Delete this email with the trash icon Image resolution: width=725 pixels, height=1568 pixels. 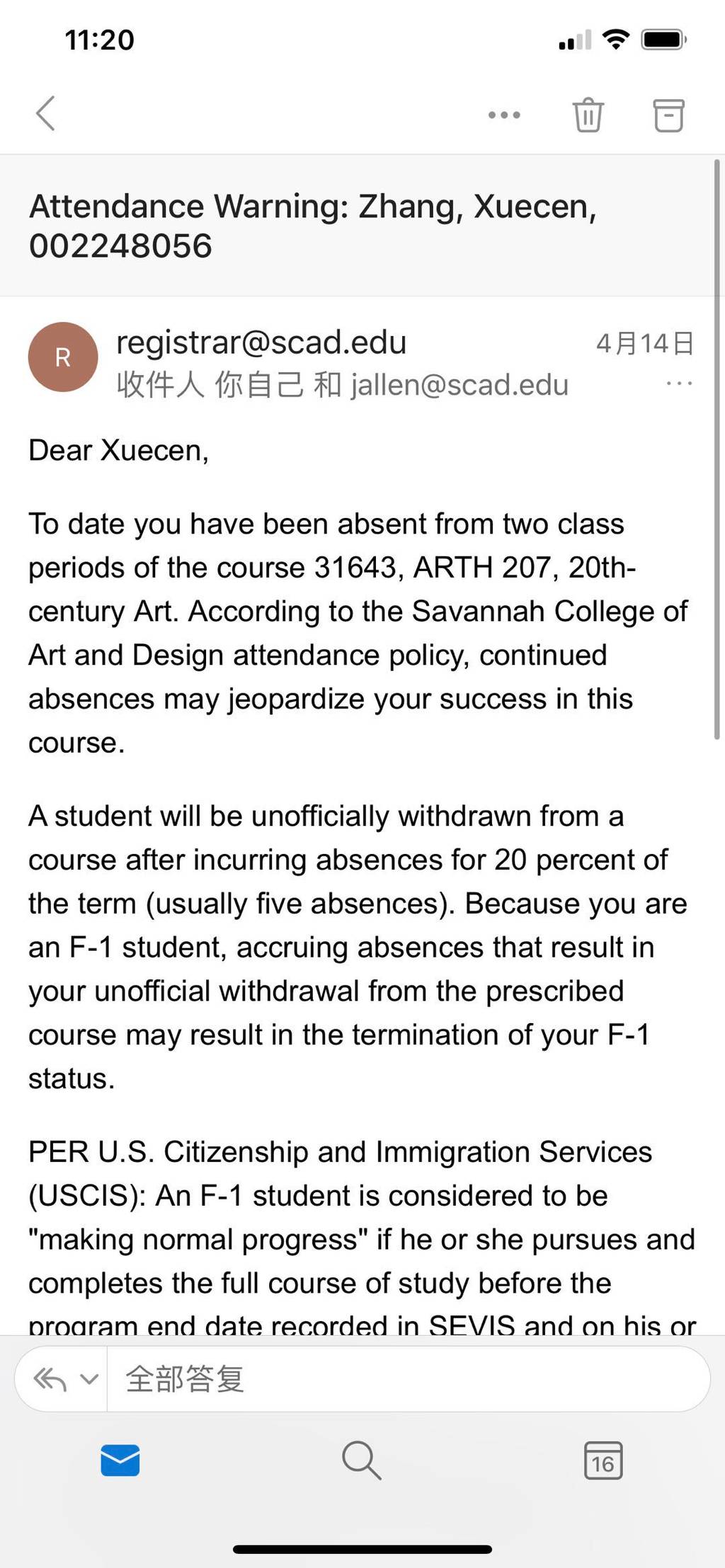pos(588,115)
